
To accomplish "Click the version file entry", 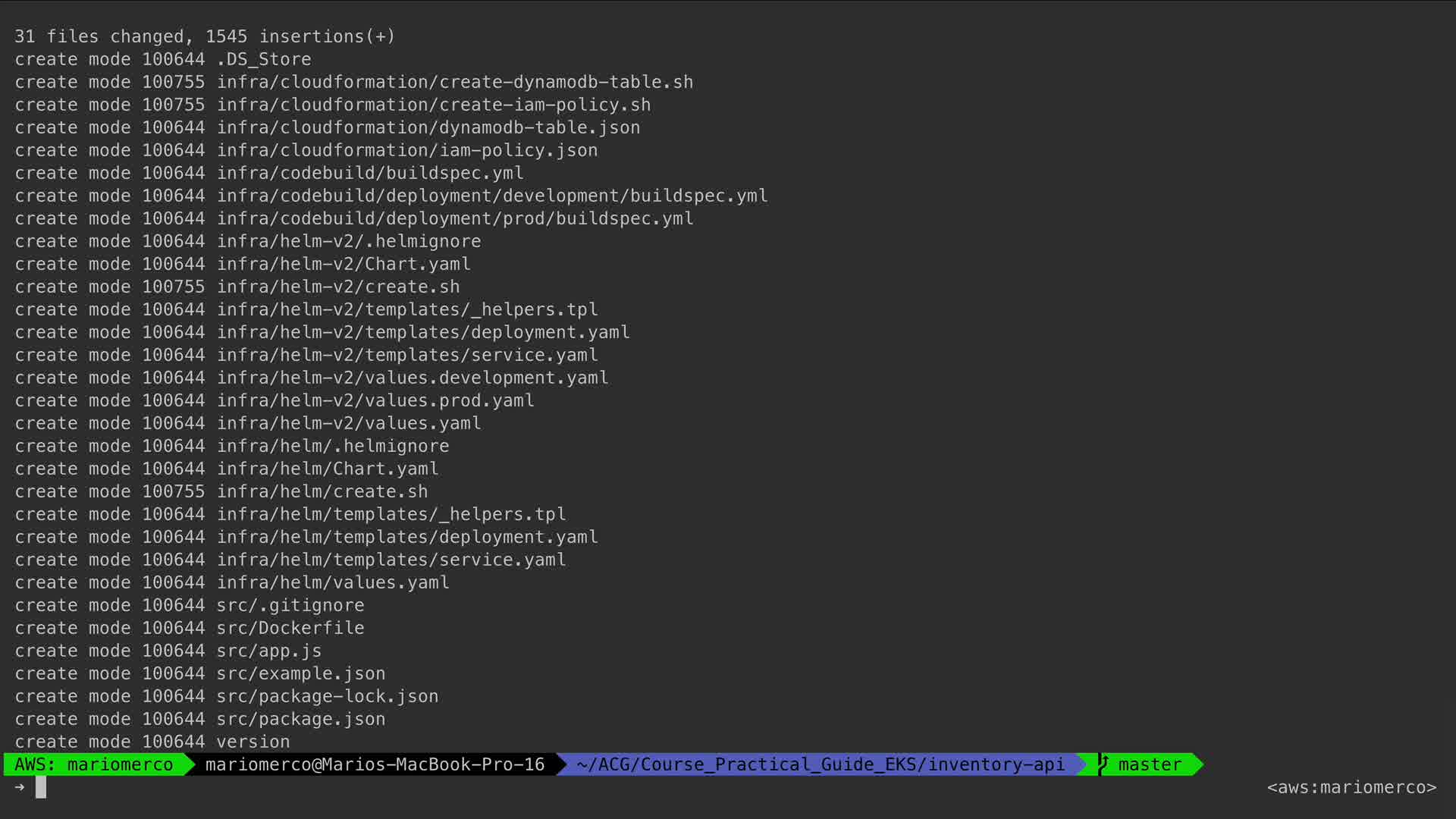I will (253, 742).
